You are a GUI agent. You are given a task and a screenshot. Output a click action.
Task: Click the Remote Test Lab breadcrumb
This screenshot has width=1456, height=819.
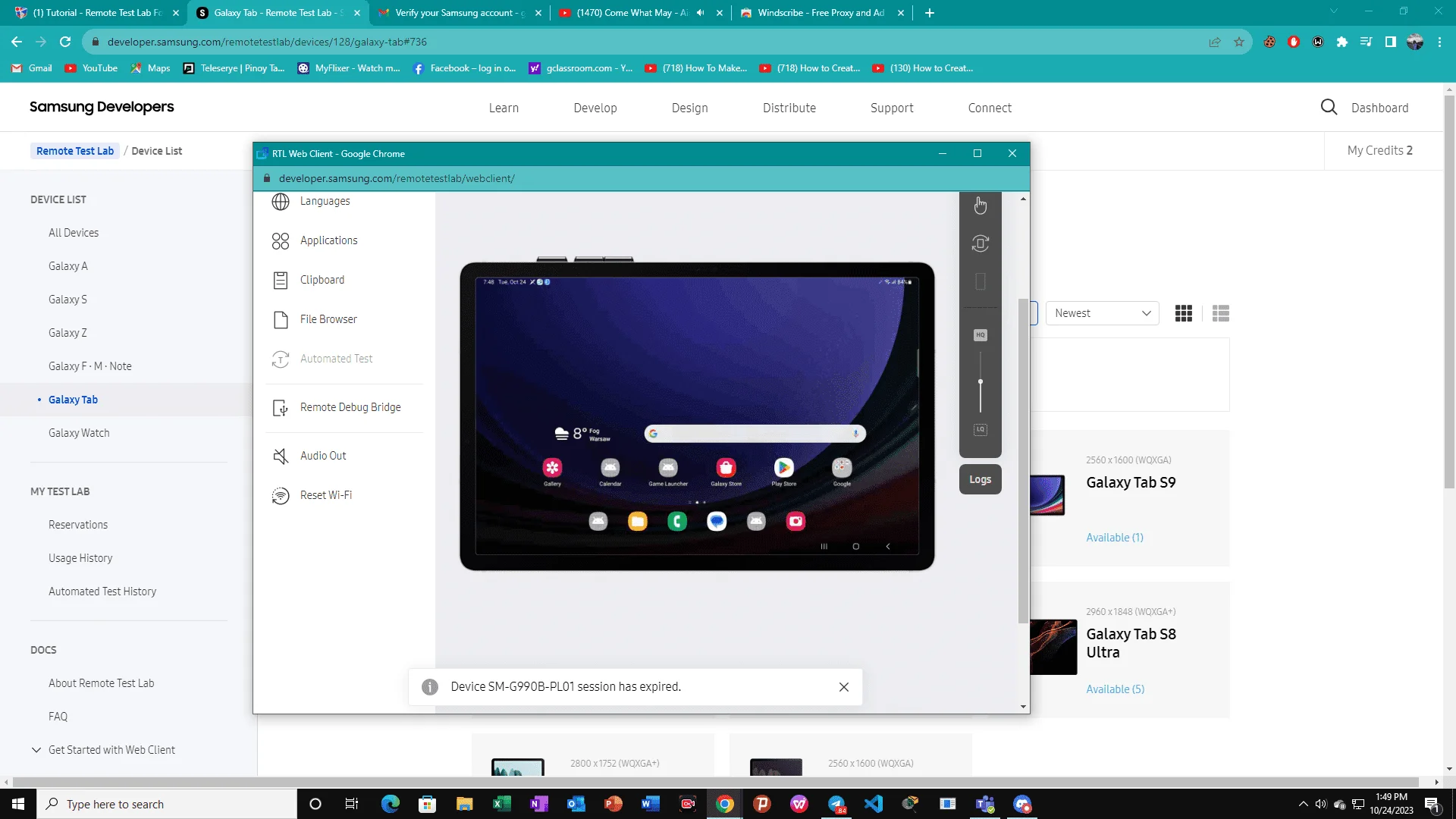(x=75, y=151)
